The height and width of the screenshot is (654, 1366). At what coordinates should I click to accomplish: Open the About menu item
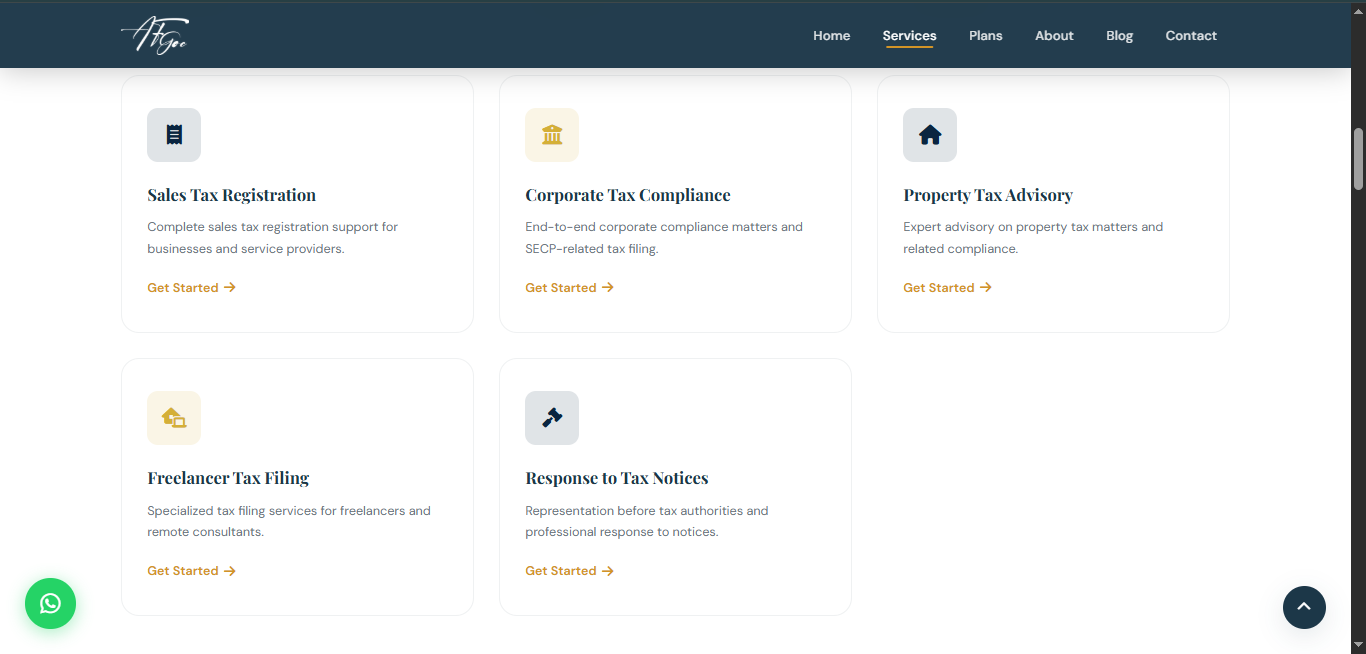pos(1054,36)
